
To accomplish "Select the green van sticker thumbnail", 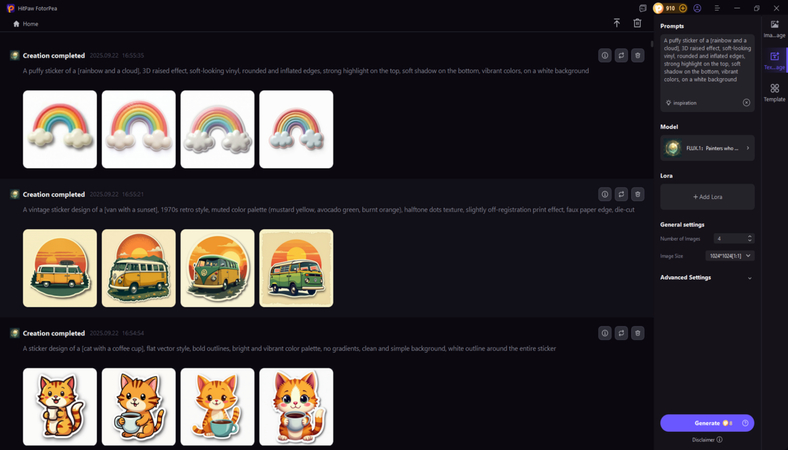I will point(296,268).
